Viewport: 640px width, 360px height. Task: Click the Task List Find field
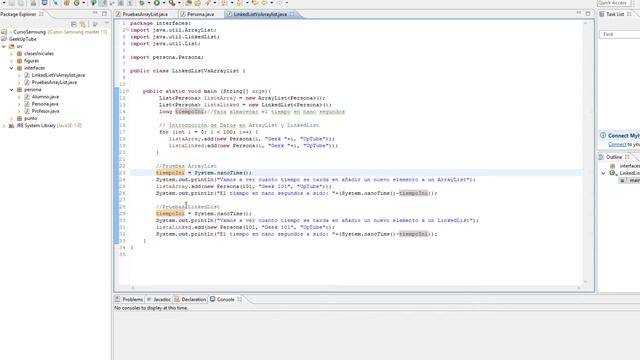click(620, 34)
